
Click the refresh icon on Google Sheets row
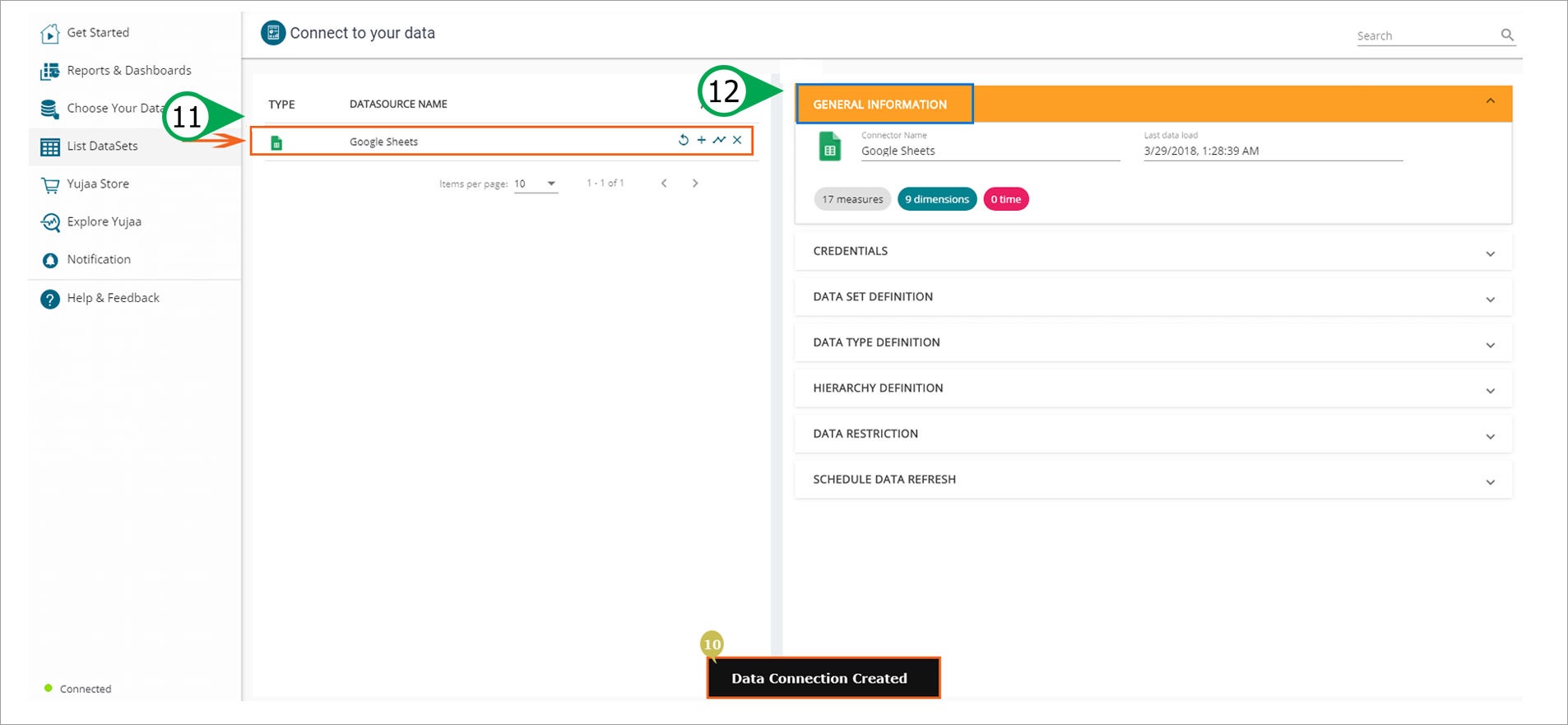coord(683,141)
